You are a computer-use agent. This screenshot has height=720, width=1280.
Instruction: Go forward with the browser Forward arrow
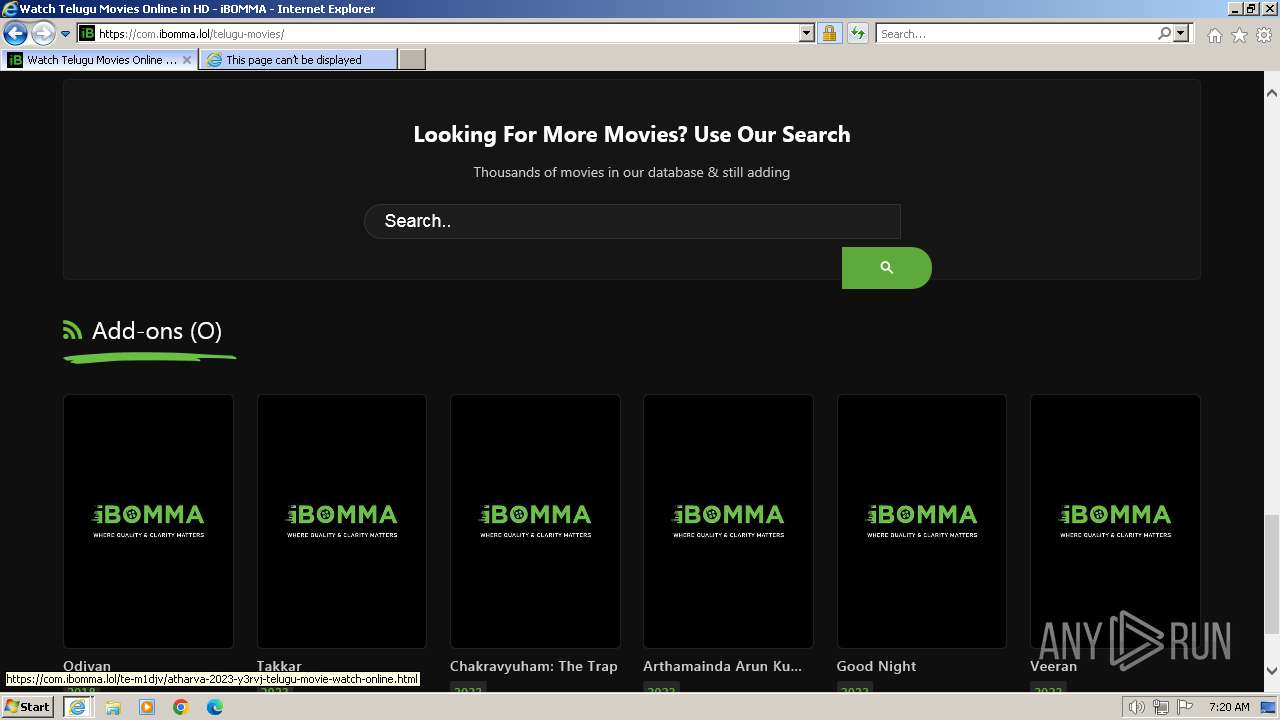(x=42, y=33)
